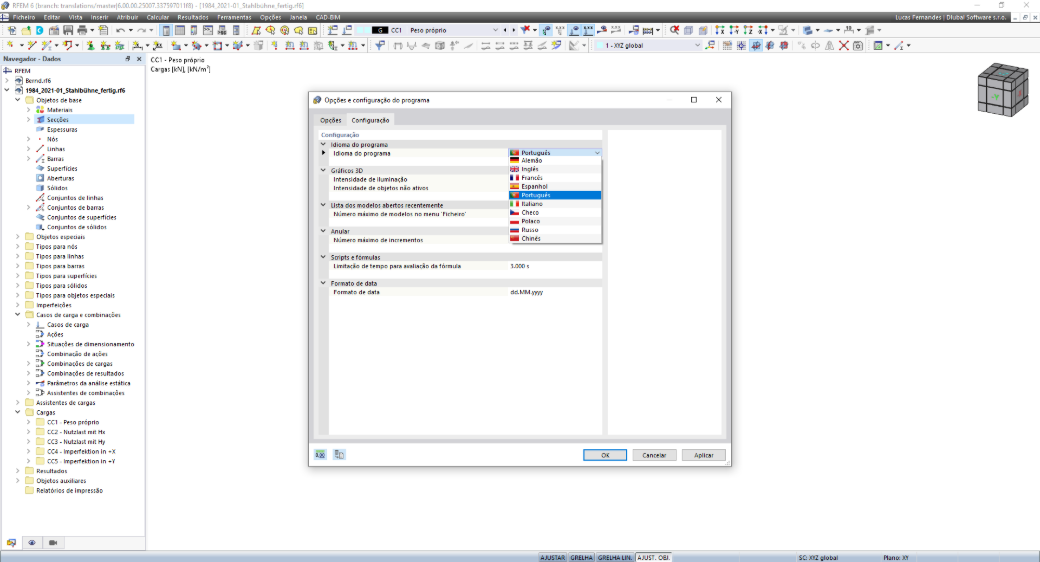Viewport: 1040px width, 562px height.
Task: Open the 1 - XYZ global coordinate dropdown
Action: pos(698,45)
